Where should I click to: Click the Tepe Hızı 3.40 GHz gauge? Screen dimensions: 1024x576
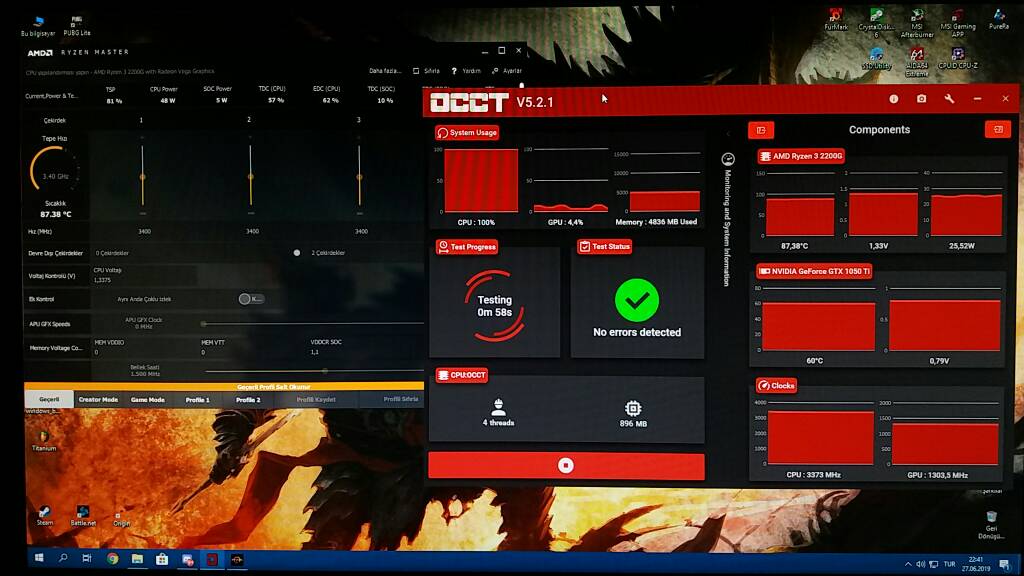[54, 170]
